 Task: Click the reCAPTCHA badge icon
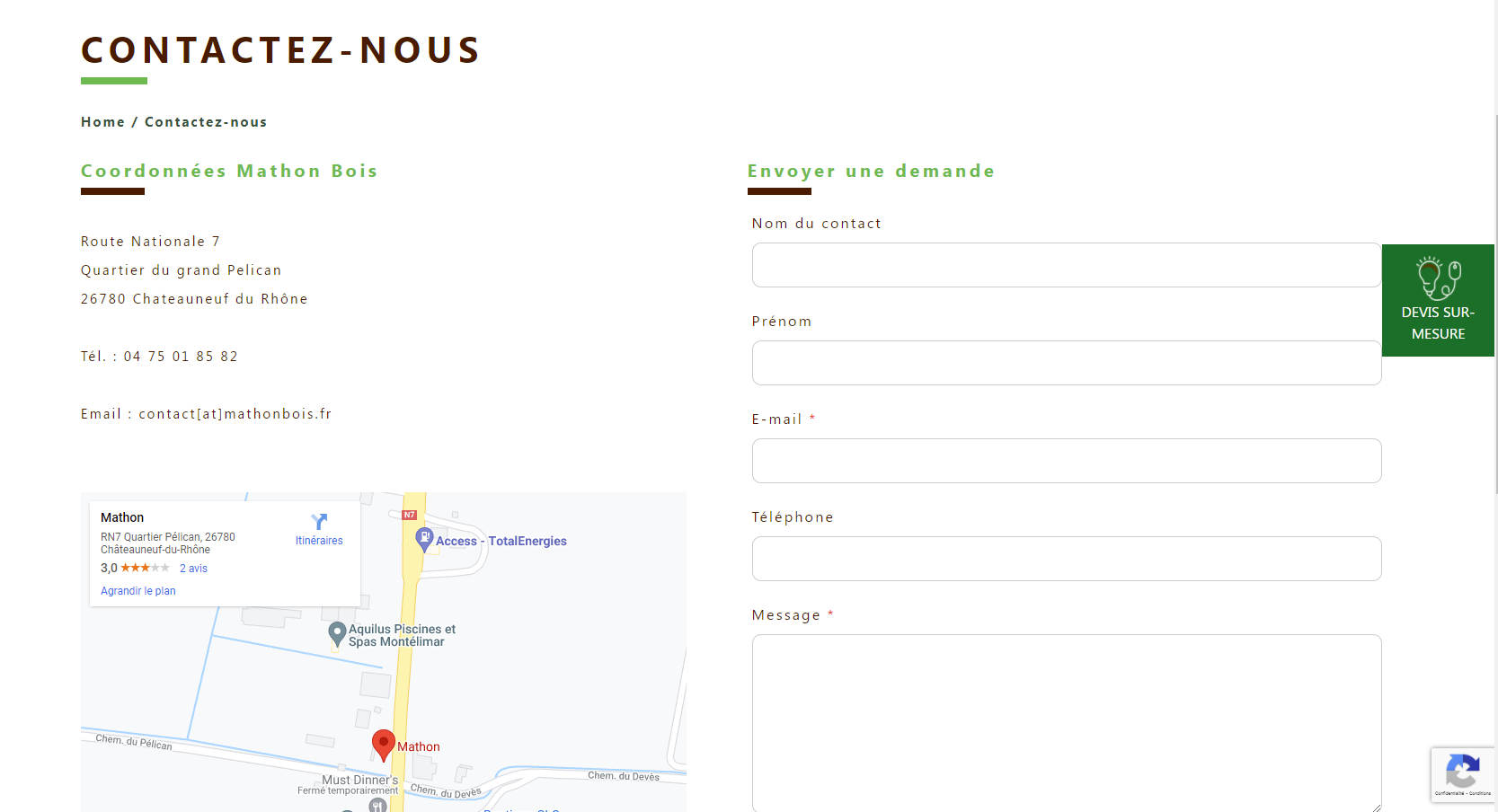(1463, 771)
